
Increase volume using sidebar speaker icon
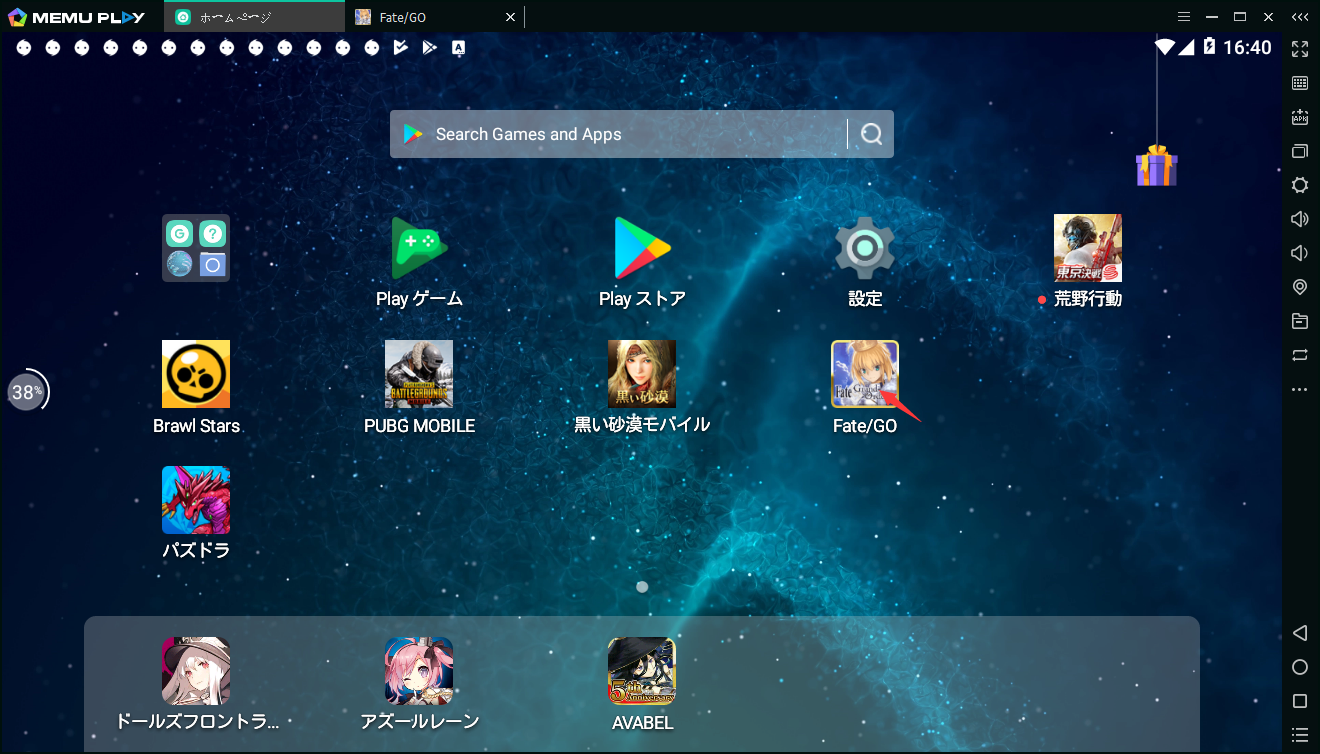pyautogui.click(x=1300, y=219)
